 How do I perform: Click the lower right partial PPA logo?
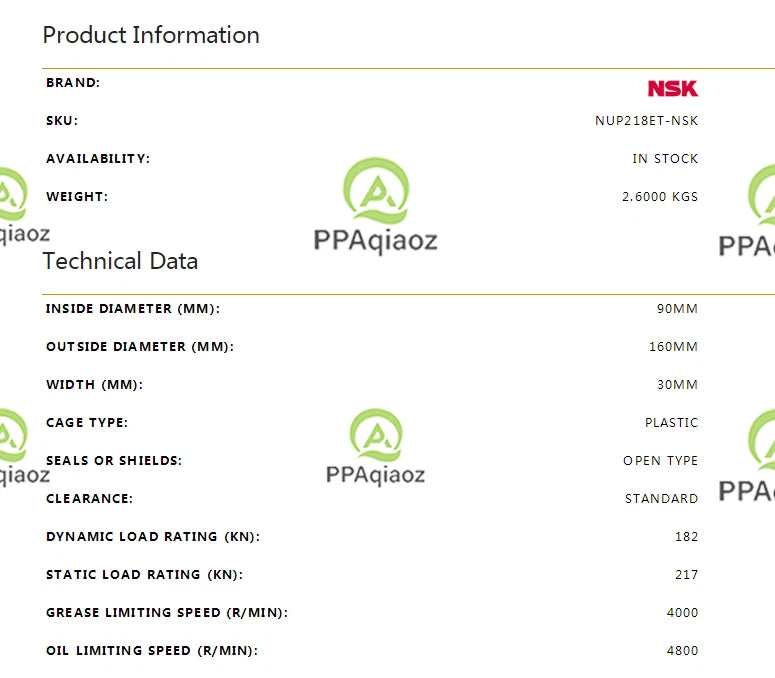coord(747,456)
